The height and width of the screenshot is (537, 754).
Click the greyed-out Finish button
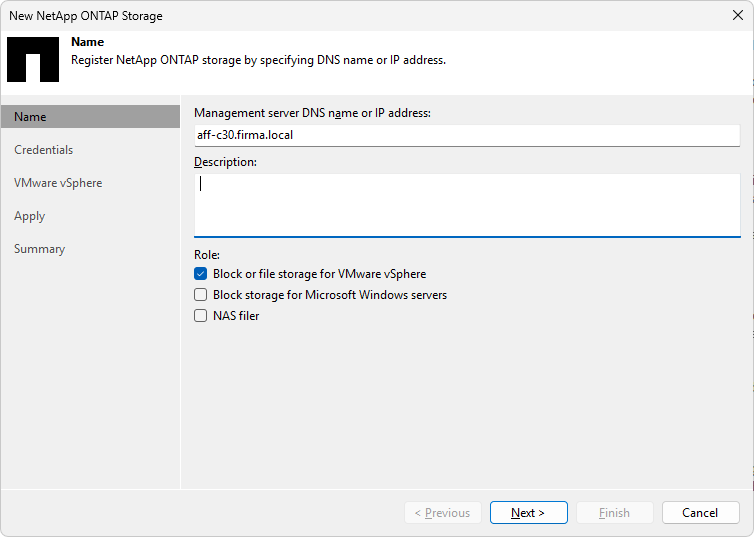pyautogui.click(x=615, y=513)
